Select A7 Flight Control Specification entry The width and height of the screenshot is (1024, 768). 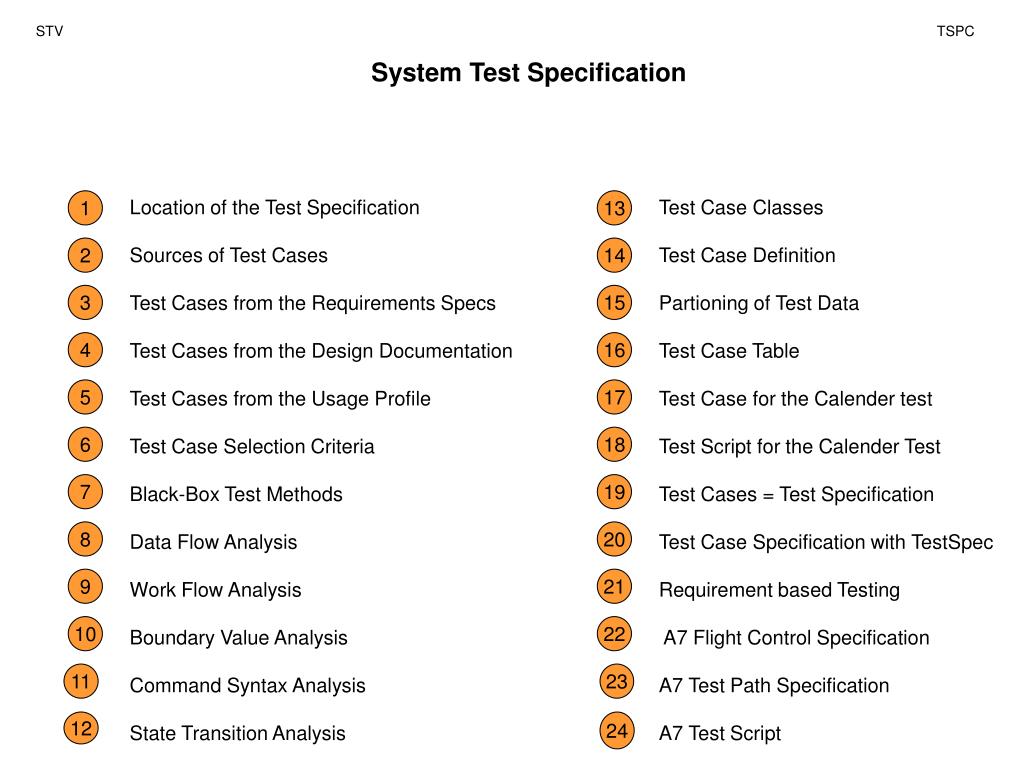[796, 638]
